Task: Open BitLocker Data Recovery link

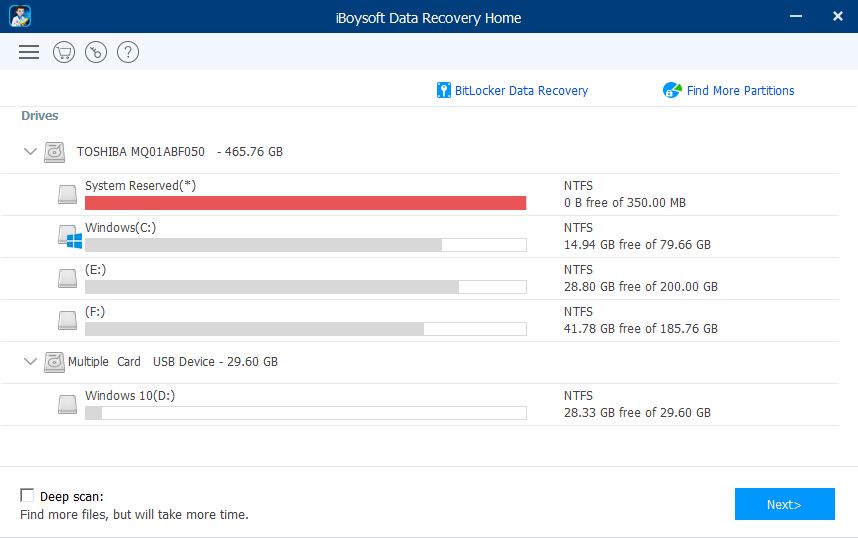Action: pos(521,91)
